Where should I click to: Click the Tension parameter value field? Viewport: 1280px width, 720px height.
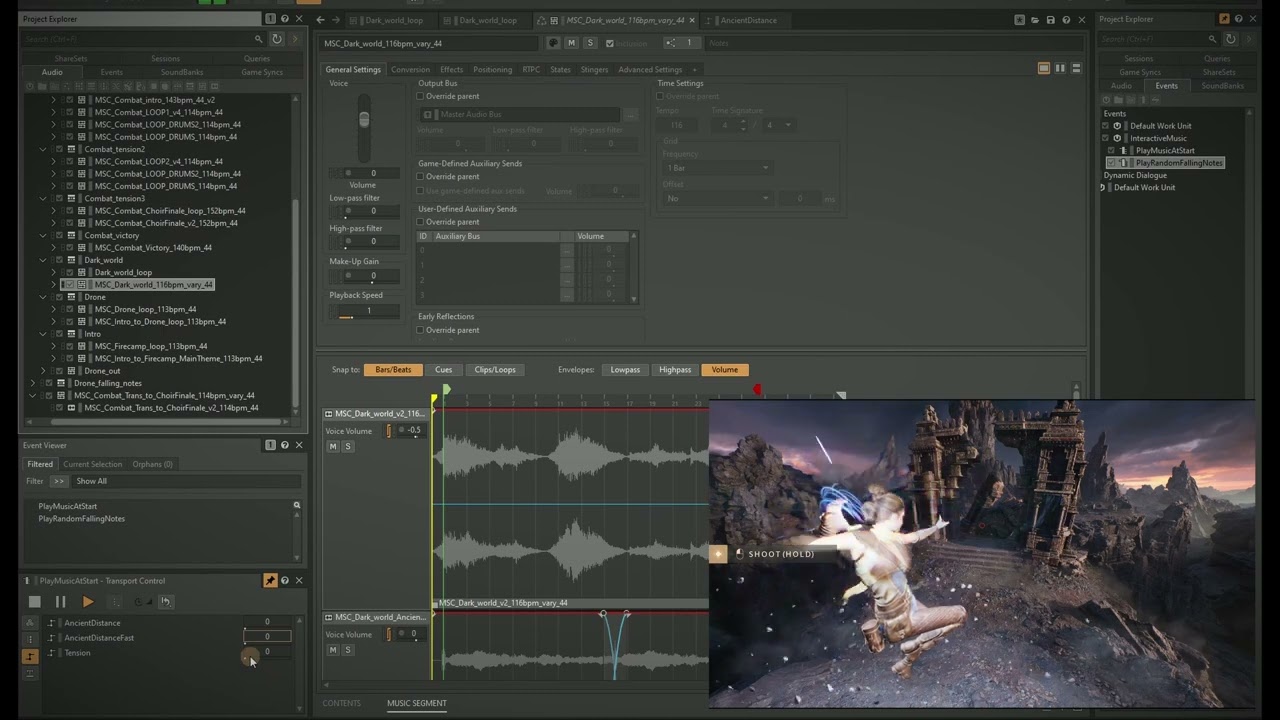[267, 652]
